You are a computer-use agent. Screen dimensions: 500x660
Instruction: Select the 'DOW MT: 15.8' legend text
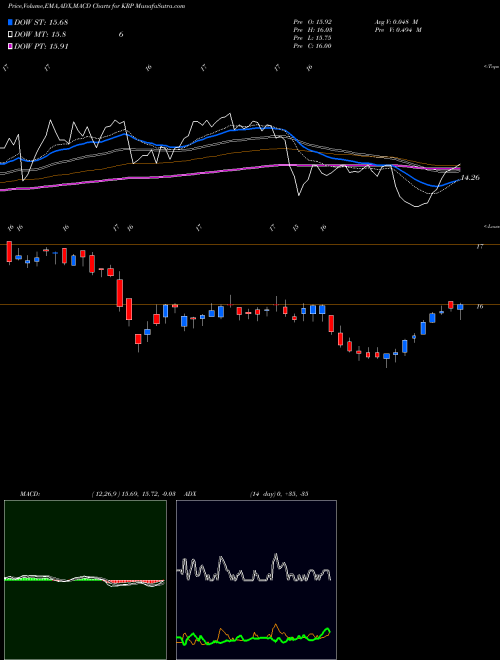point(40,35)
